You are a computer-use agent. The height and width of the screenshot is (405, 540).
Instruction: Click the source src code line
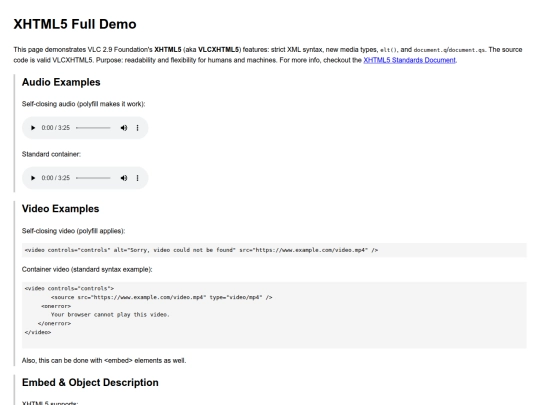pyautogui.click(x=162, y=297)
